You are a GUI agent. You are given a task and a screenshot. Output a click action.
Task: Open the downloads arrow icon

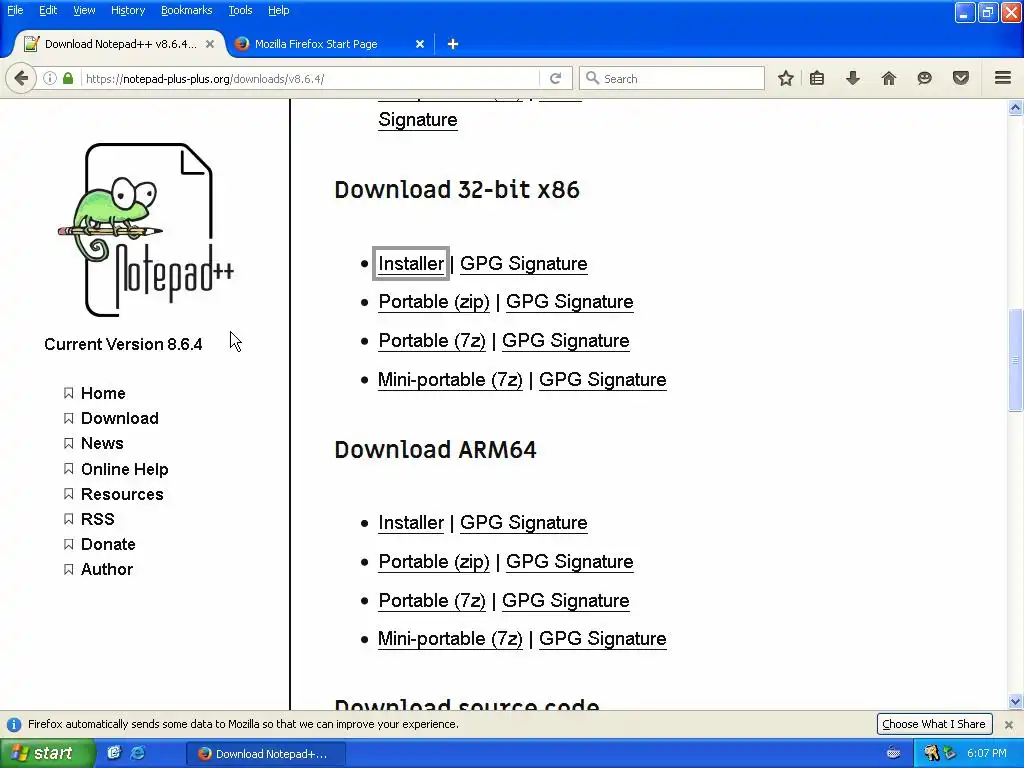point(853,78)
